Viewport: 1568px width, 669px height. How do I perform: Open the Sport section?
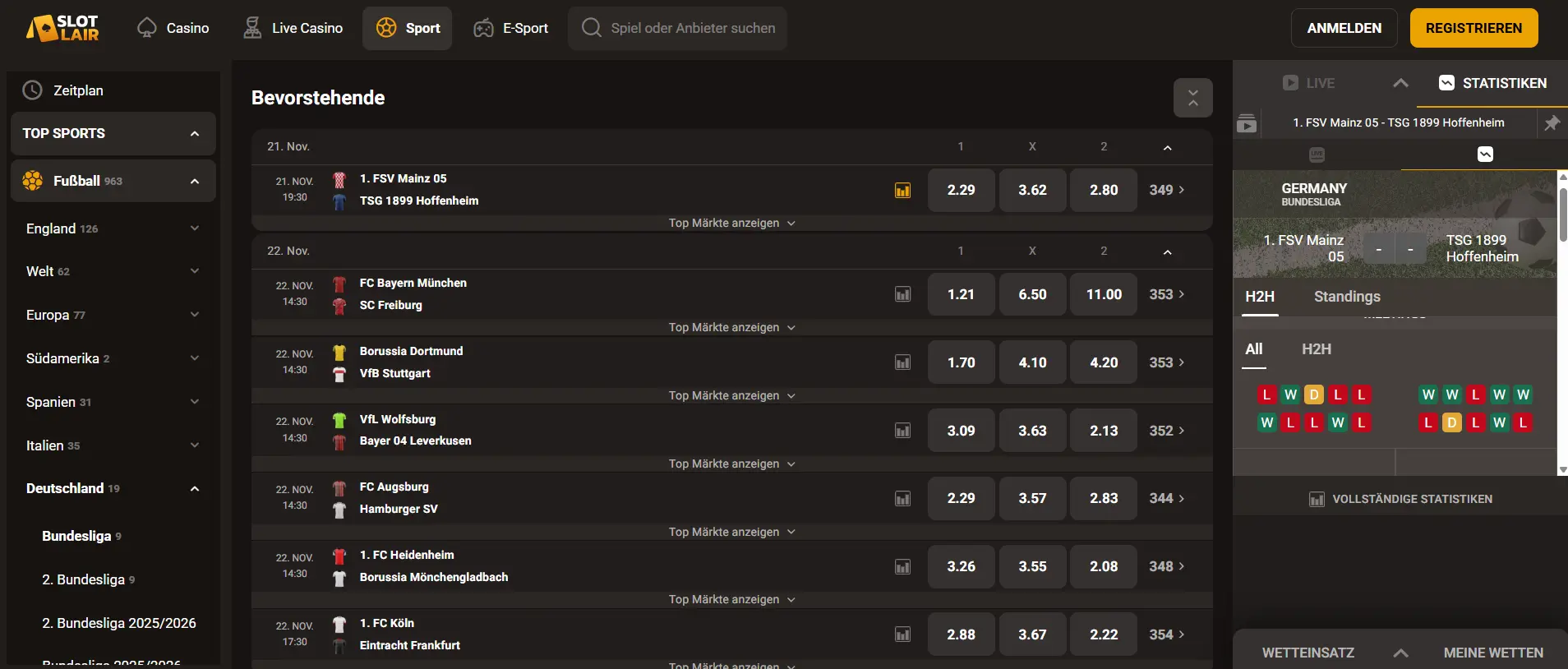pyautogui.click(x=408, y=28)
